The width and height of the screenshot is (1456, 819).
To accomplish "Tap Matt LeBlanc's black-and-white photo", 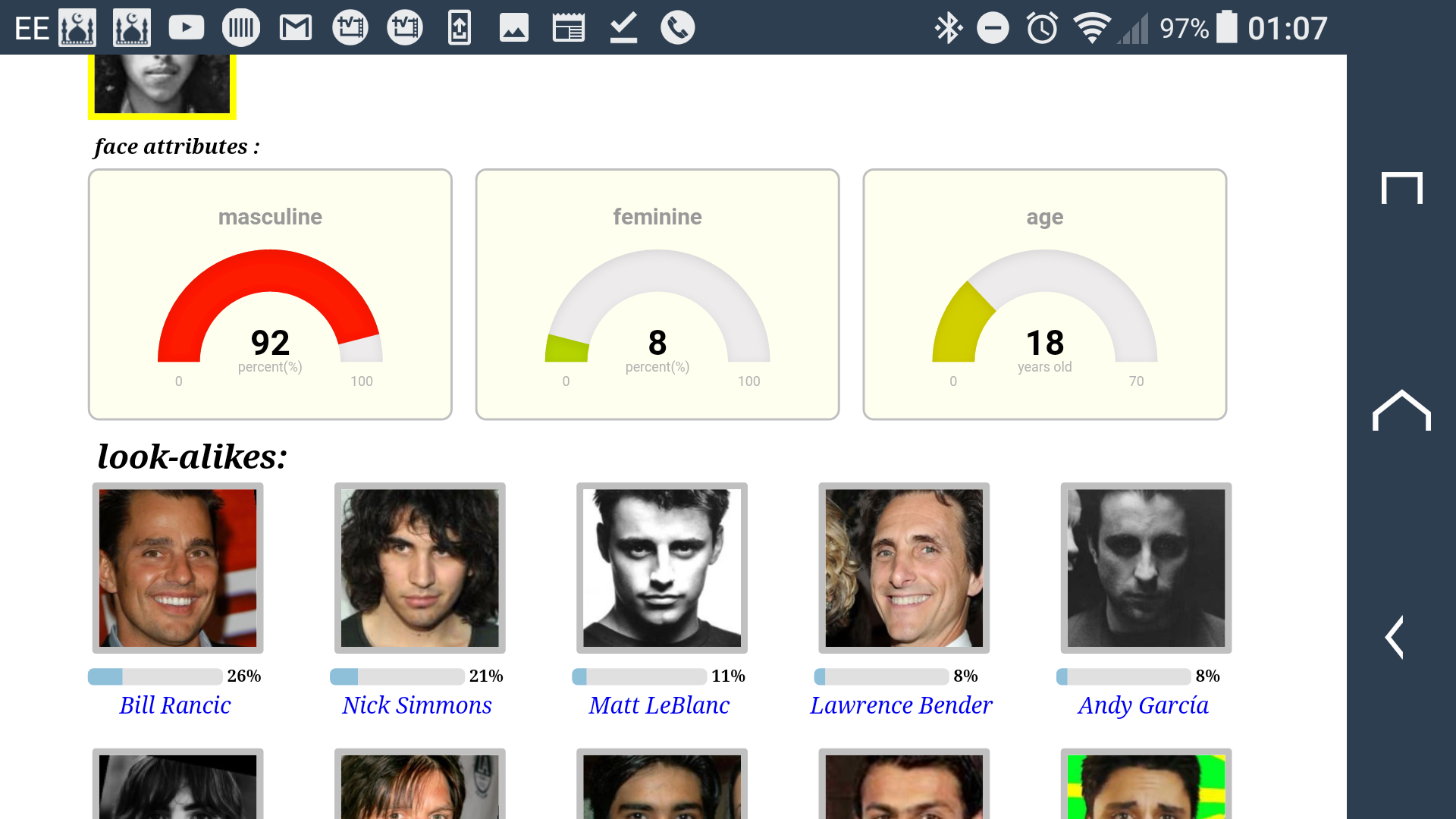I will point(662,568).
